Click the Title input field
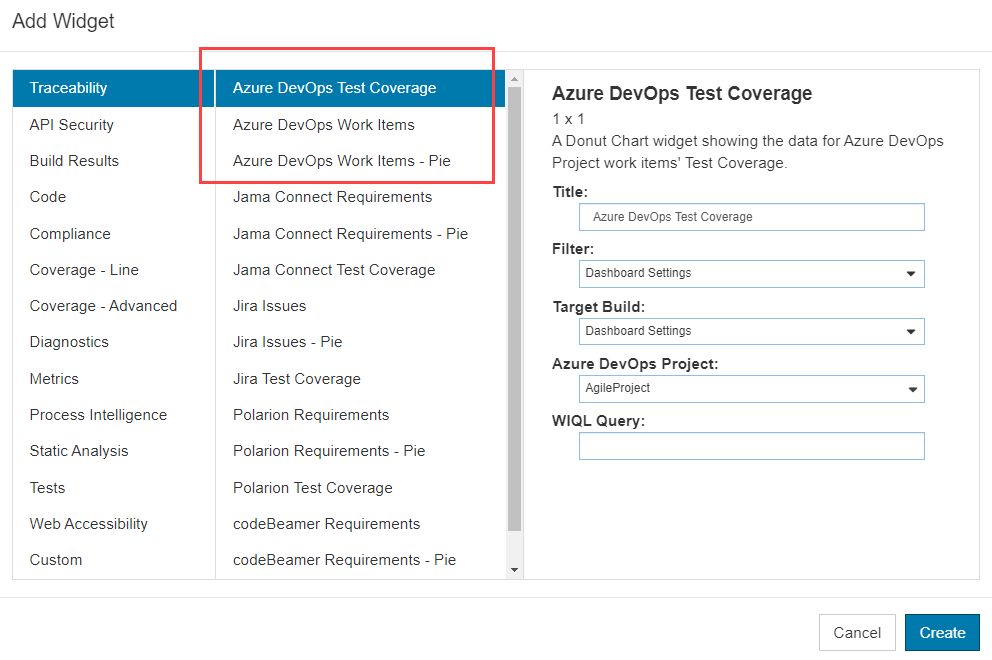Screen dimensions: 992x660 [x=752, y=217]
